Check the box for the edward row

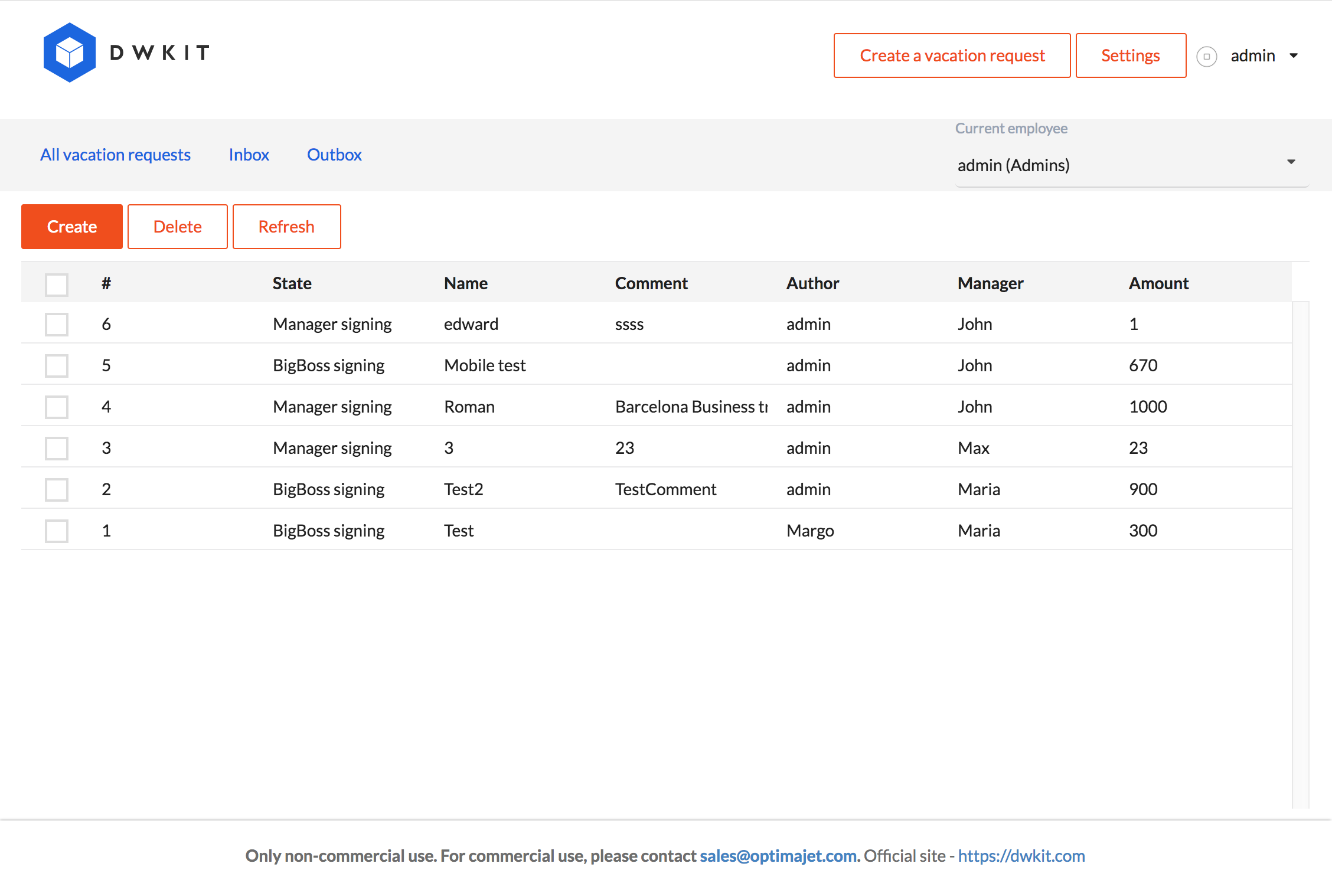point(57,324)
